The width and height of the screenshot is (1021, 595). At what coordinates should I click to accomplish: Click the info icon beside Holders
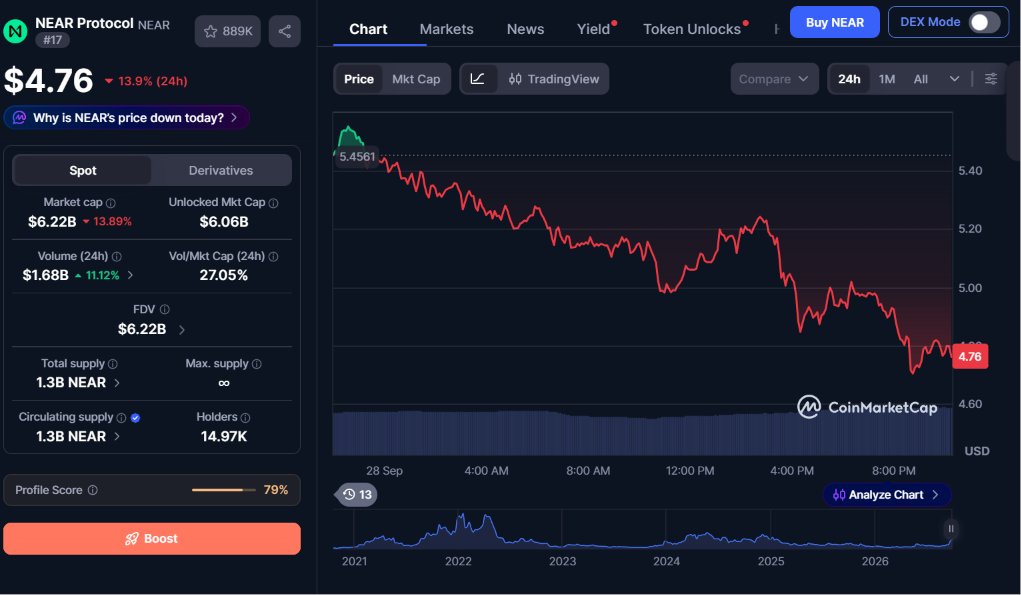click(x=245, y=417)
